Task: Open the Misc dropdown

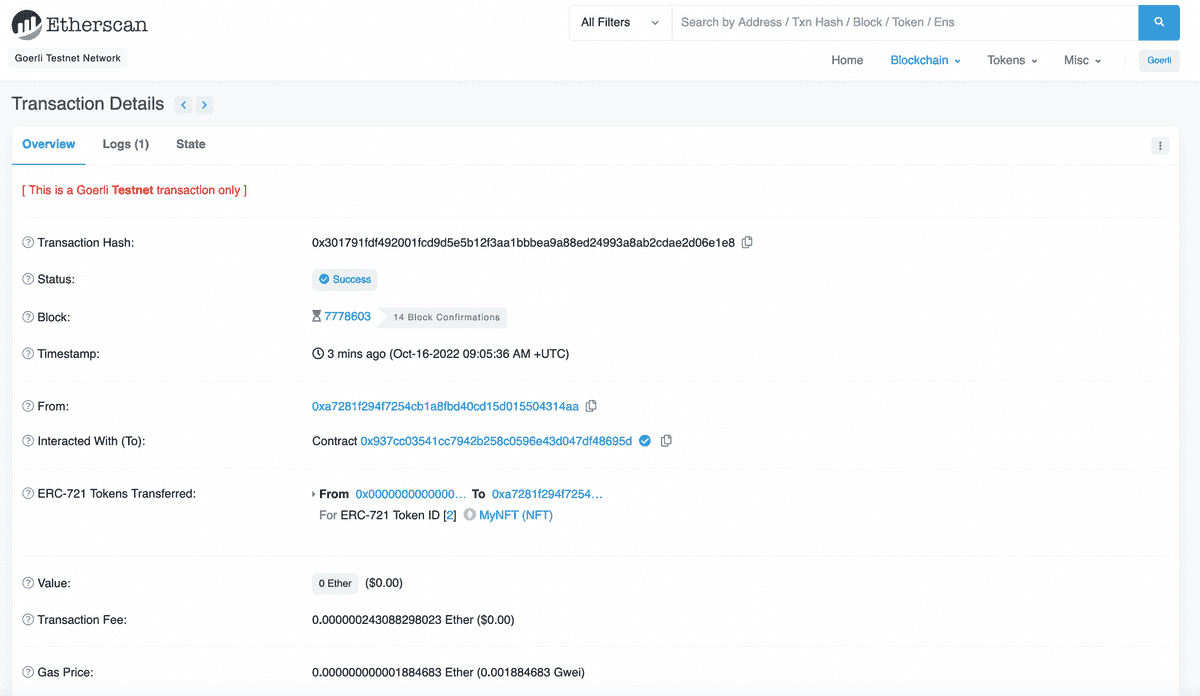Action: [x=1081, y=60]
